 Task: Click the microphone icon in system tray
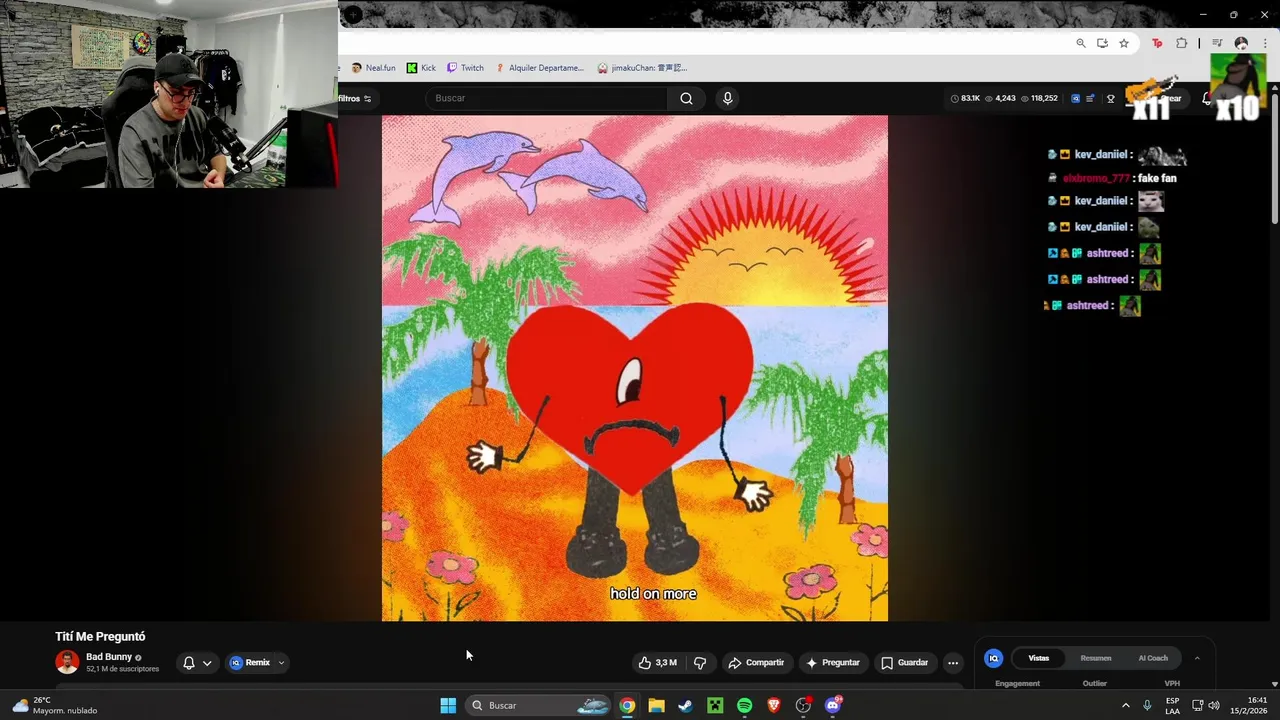coord(1147,705)
